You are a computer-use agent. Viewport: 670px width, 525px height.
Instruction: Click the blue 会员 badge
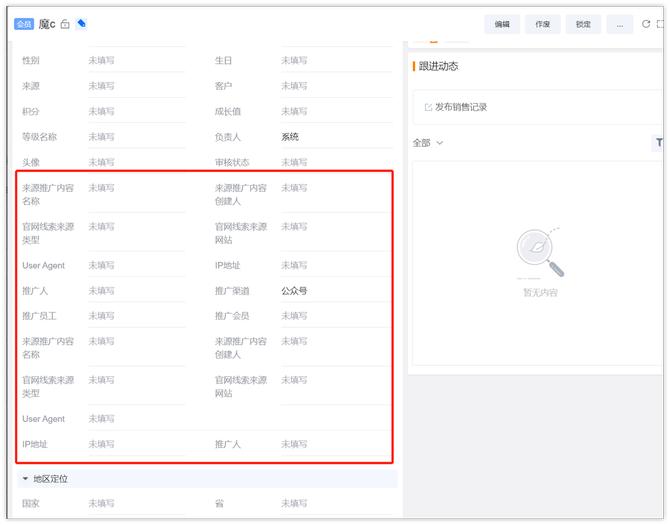pyautogui.click(x=24, y=24)
